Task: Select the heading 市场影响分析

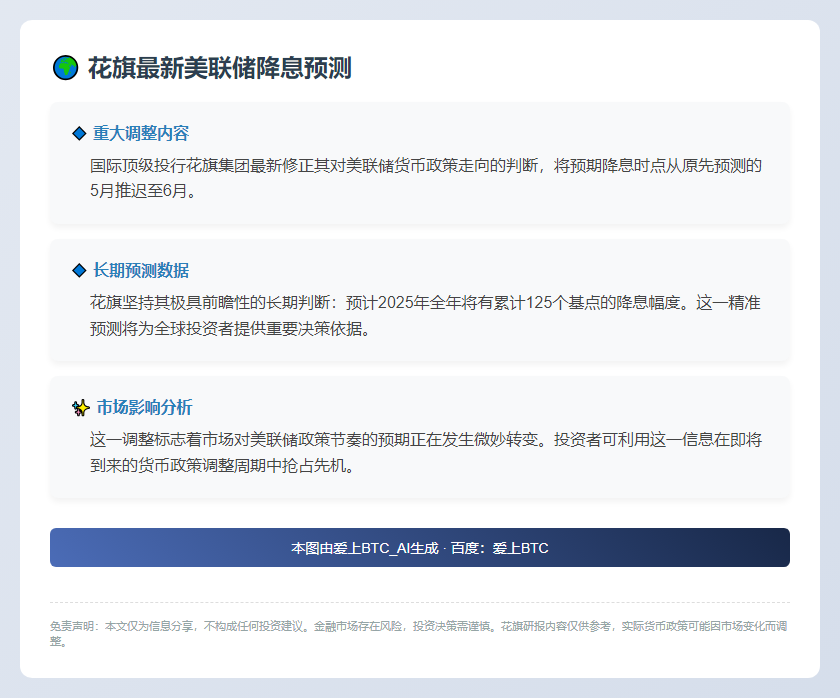Action: 145,408
